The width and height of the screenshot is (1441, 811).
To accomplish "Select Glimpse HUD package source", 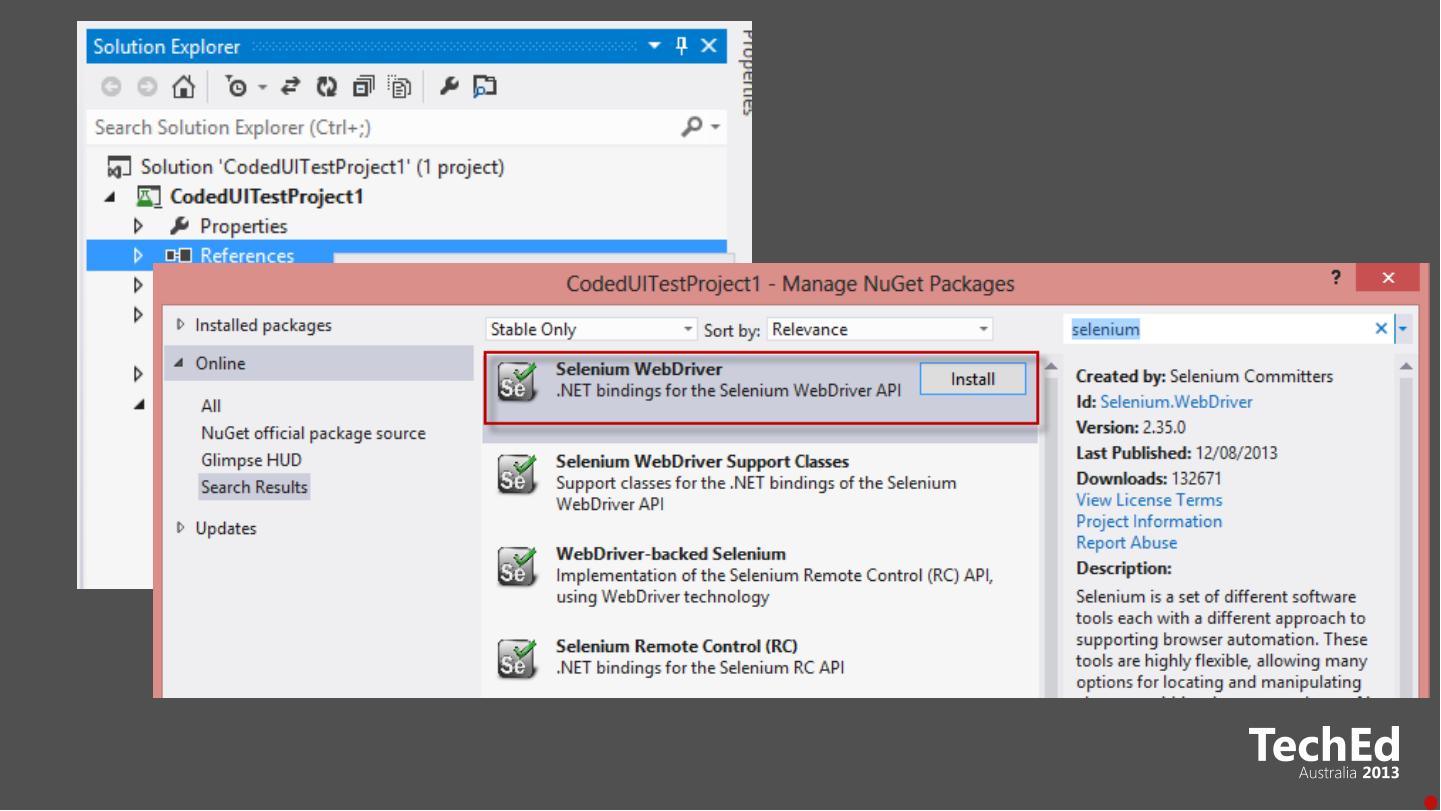I will click(251, 460).
